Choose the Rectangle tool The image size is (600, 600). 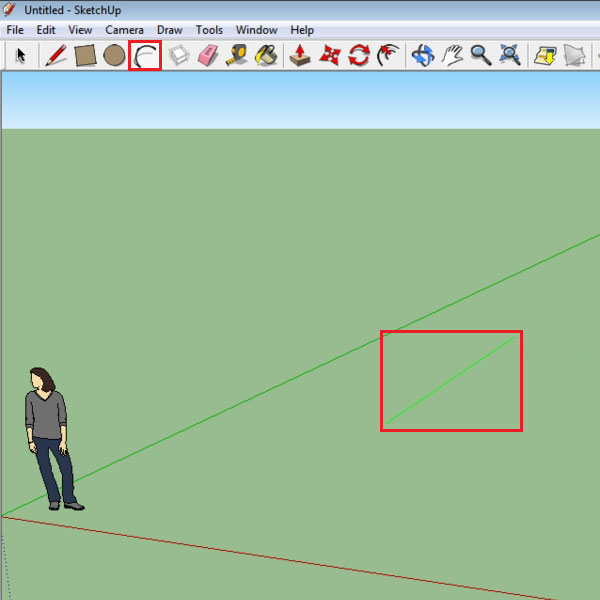click(x=85, y=56)
